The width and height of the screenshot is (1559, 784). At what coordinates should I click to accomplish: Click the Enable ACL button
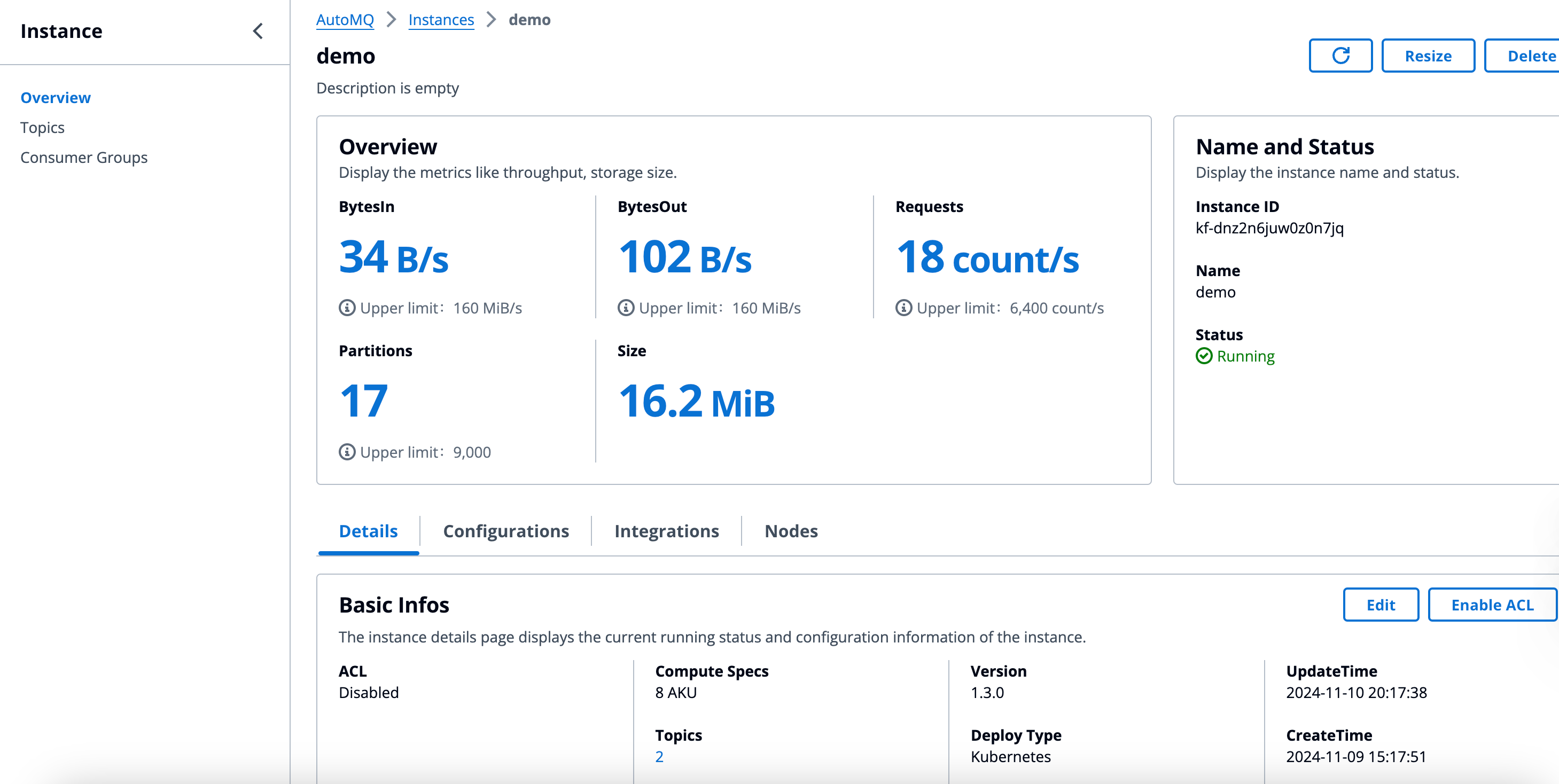(x=1492, y=605)
